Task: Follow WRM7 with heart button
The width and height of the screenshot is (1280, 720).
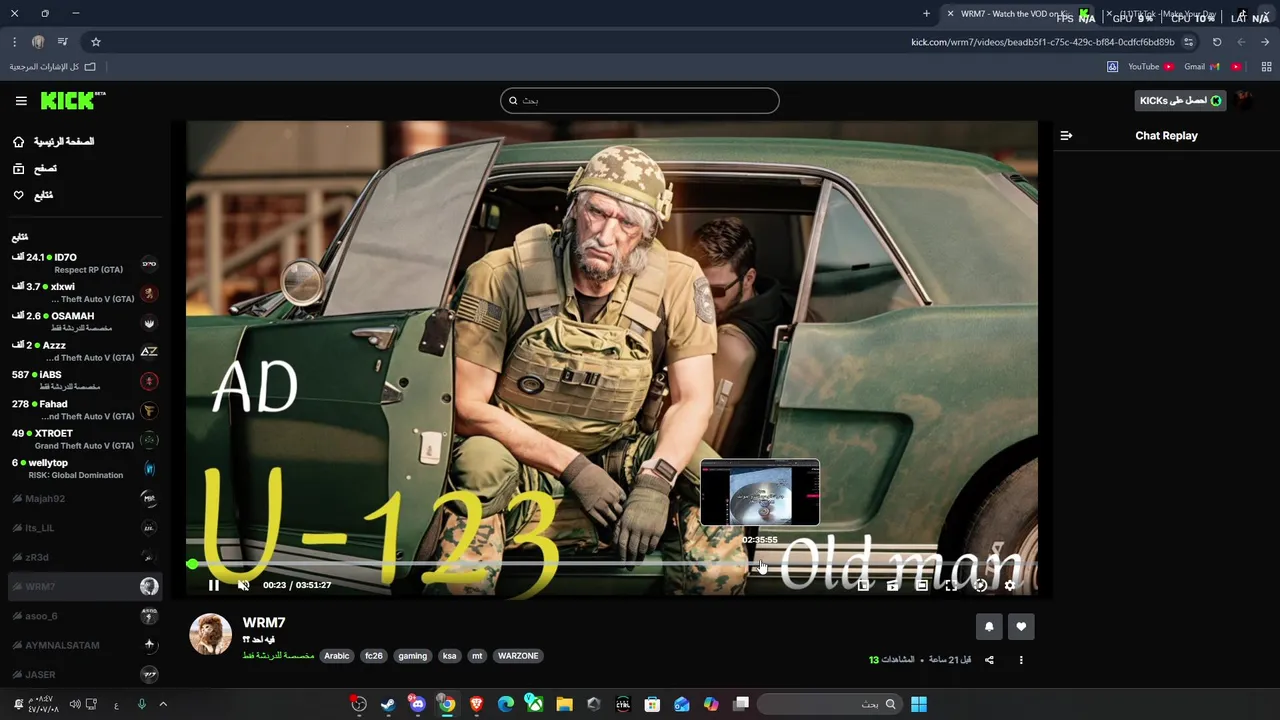Action: coord(1021,627)
